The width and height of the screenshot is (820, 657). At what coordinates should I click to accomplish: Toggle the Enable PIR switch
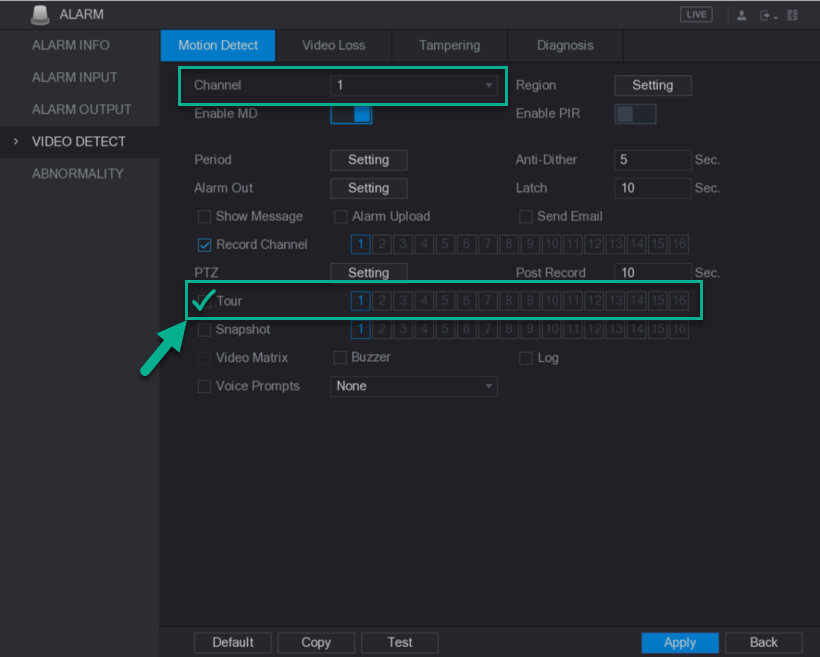coord(635,114)
